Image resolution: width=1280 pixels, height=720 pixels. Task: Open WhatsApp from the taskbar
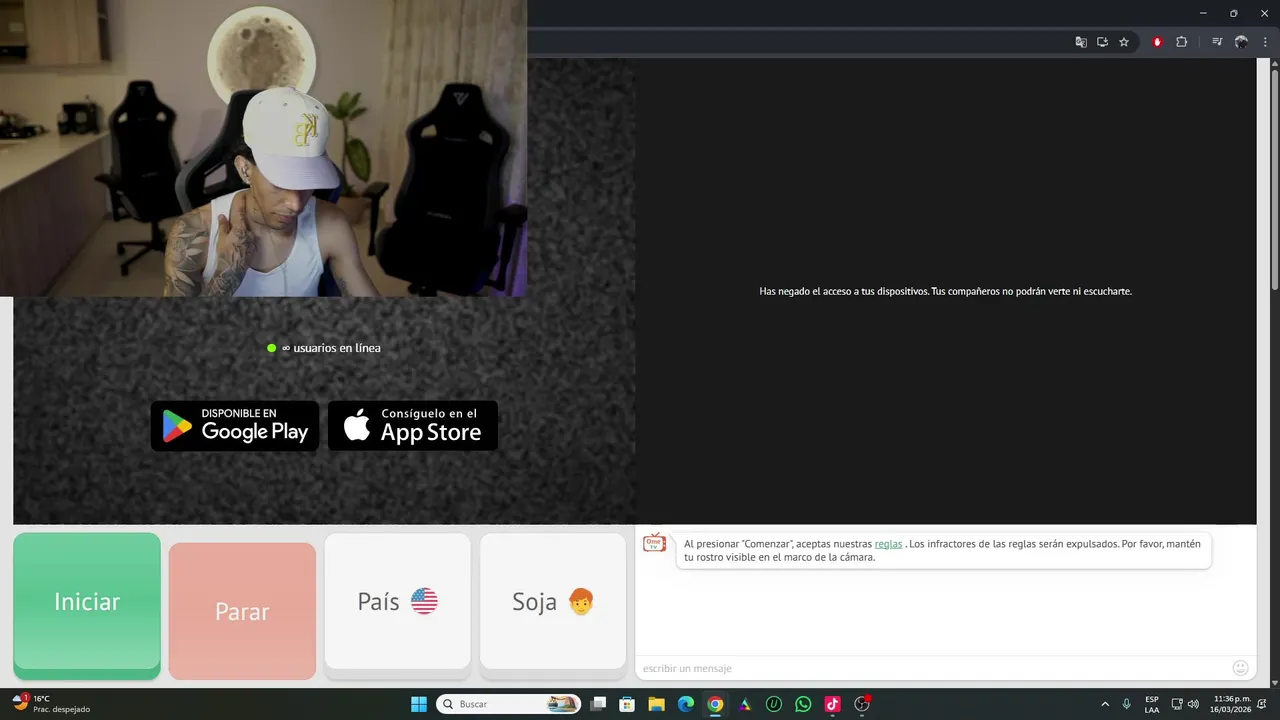pos(803,704)
